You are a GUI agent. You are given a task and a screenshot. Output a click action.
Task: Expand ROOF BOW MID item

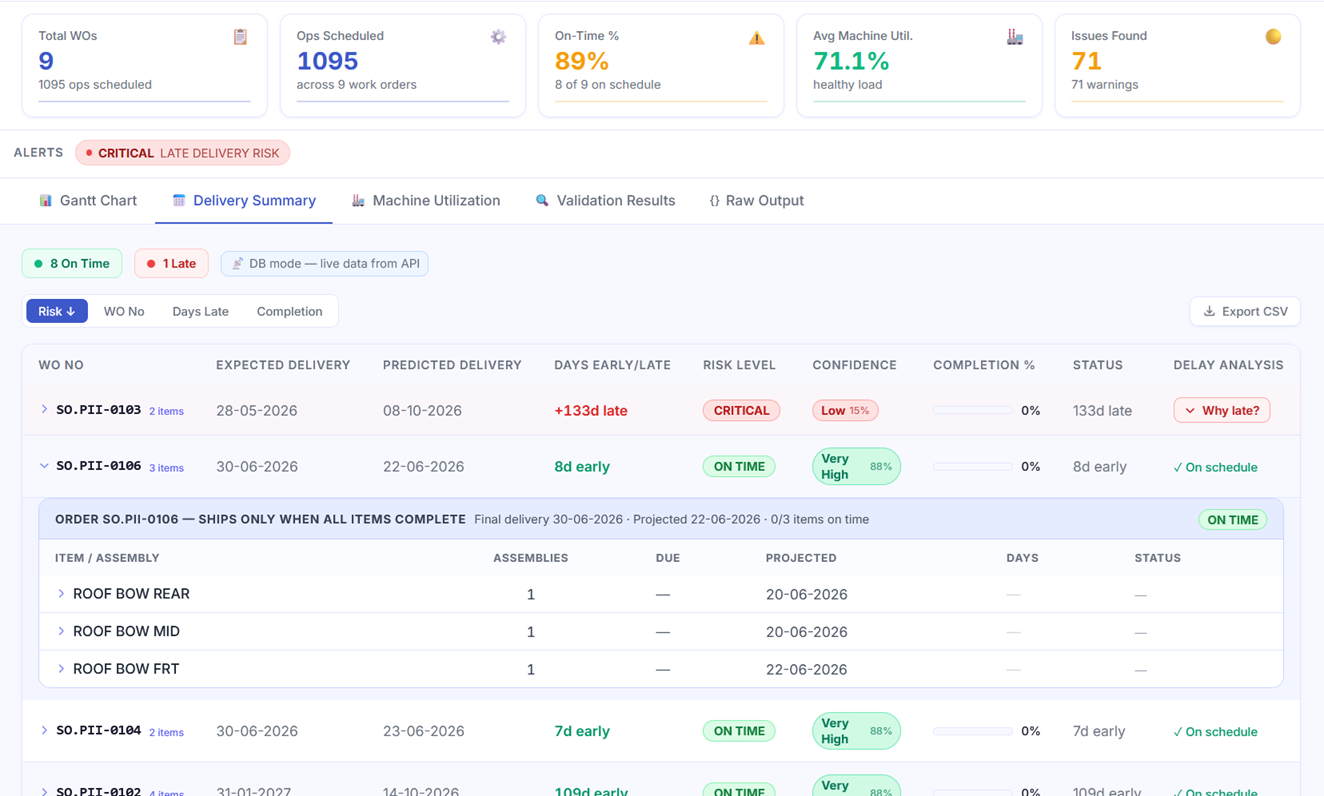(x=61, y=631)
